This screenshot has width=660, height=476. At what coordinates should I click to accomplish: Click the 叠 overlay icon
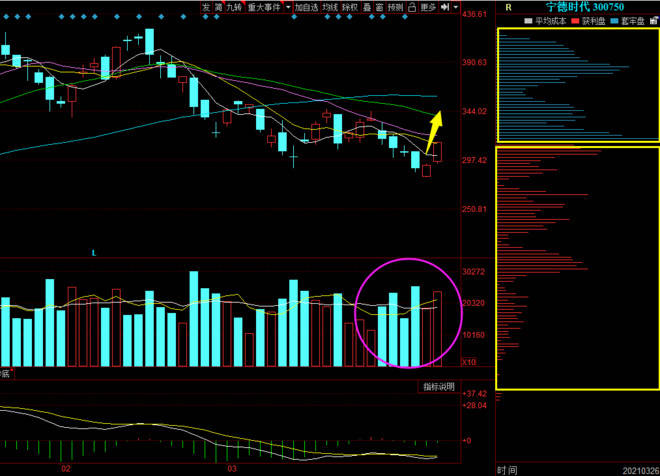pos(367,7)
